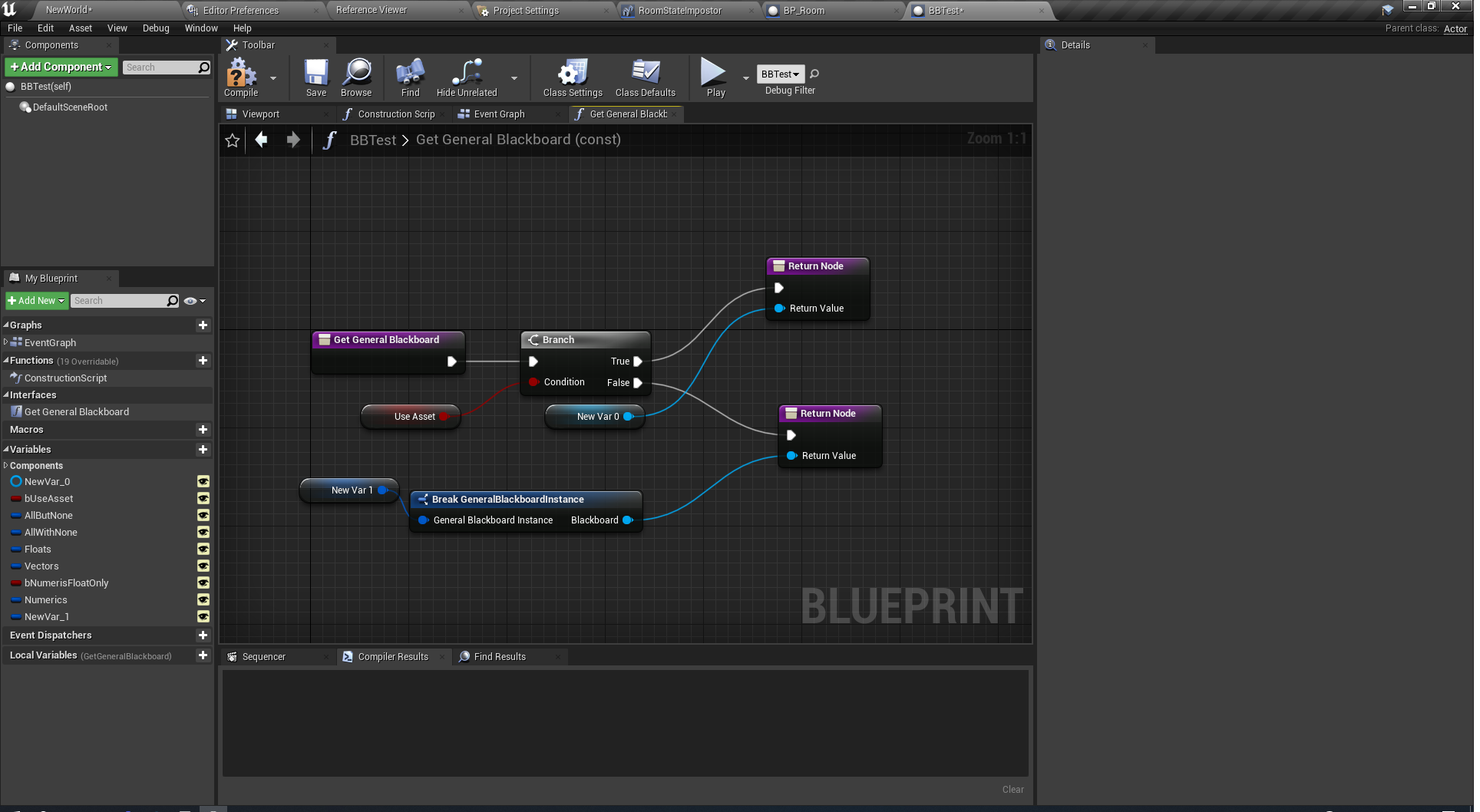The image size is (1480, 812).
Task: Favorite this graph with the star icon
Action: tap(233, 140)
